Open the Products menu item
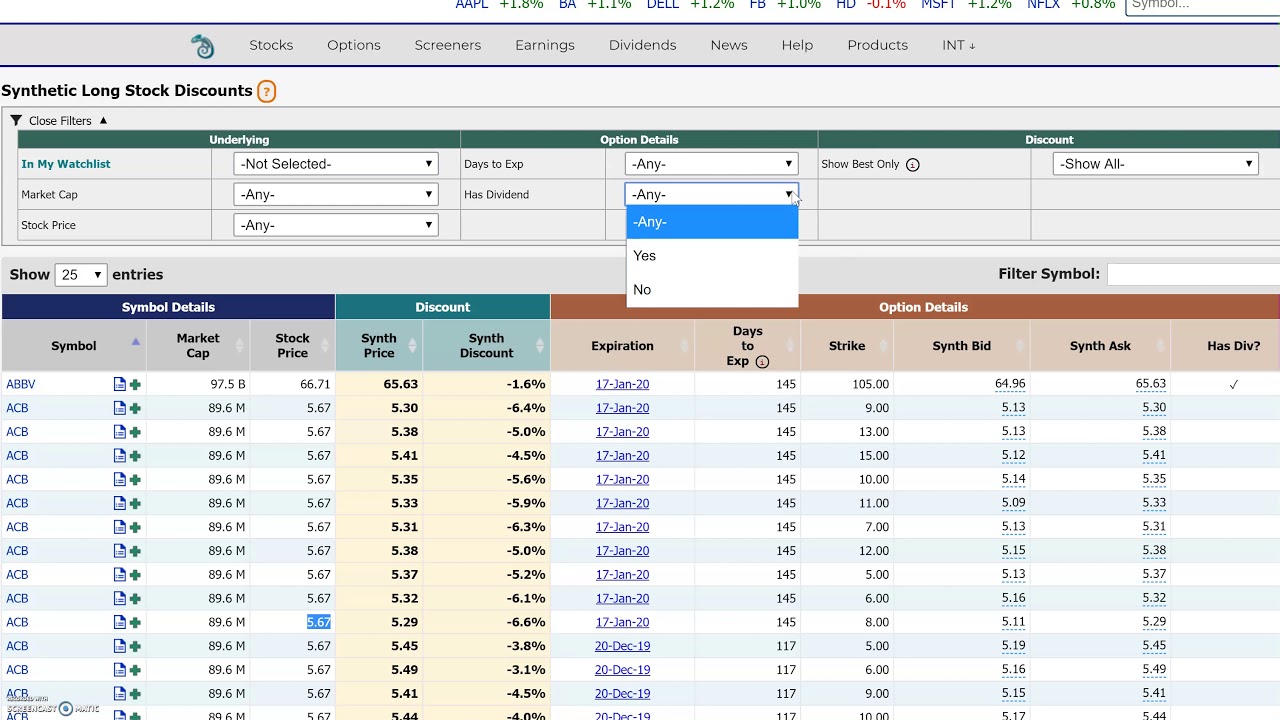 click(x=877, y=45)
